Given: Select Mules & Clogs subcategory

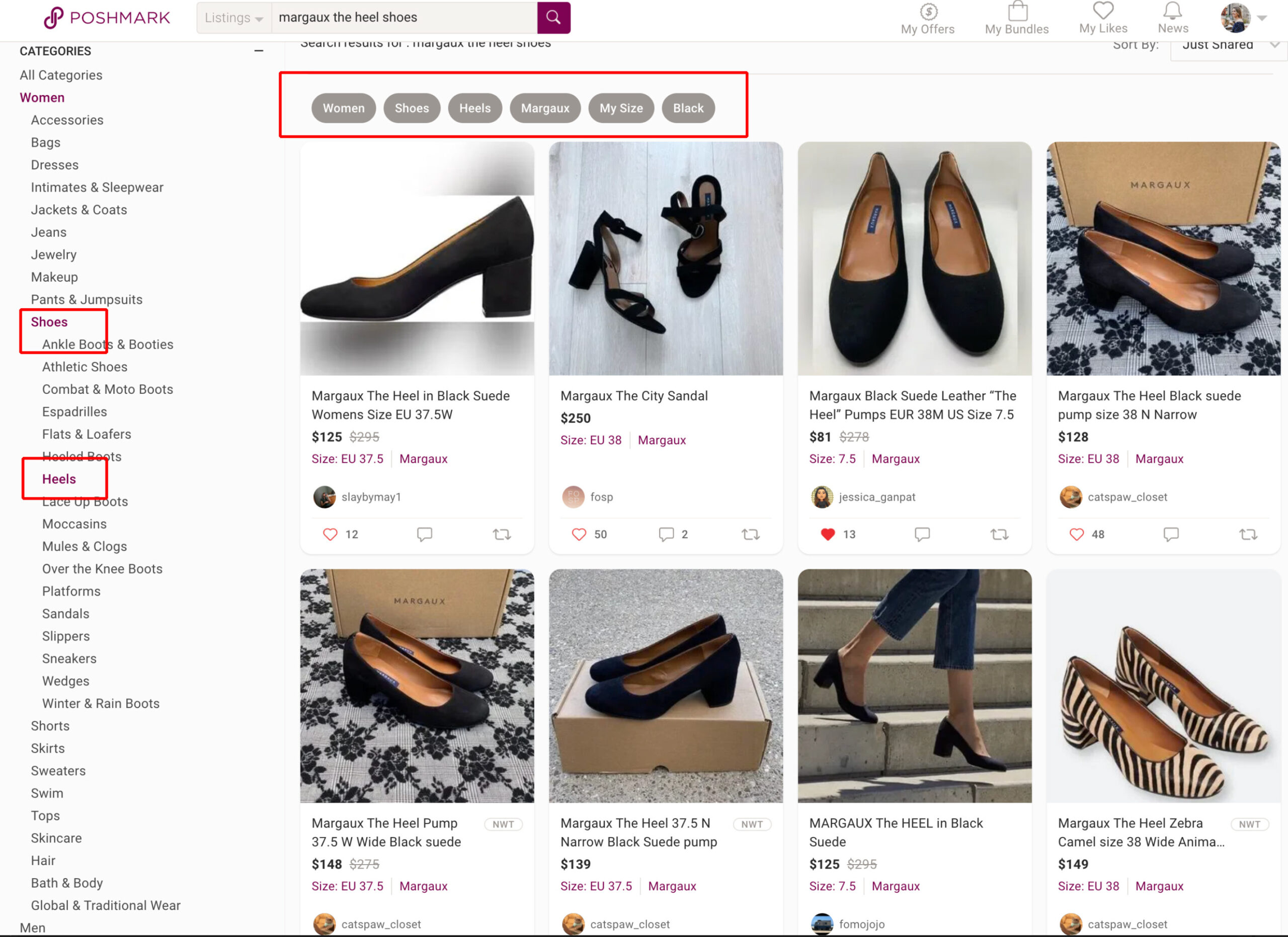Looking at the screenshot, I should (85, 547).
